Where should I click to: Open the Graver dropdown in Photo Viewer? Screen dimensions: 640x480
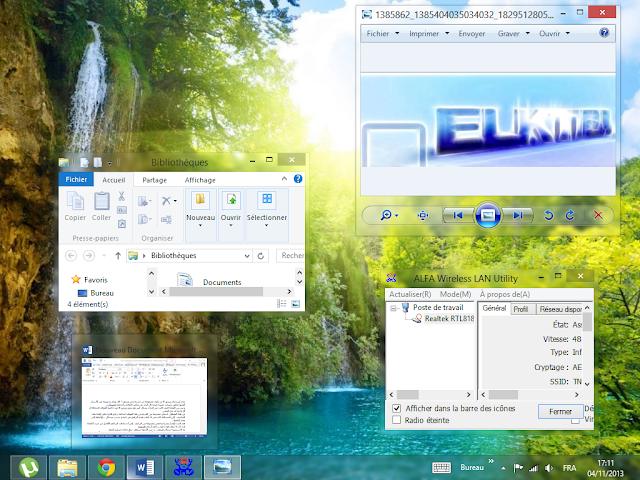click(x=513, y=33)
